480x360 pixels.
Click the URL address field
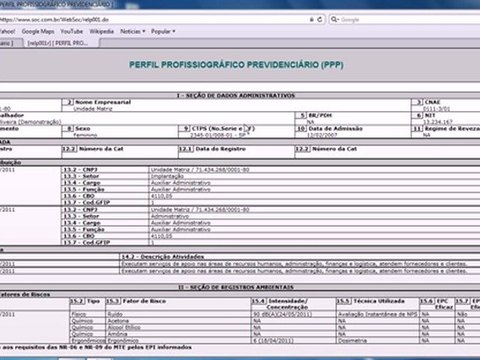click(x=153, y=20)
